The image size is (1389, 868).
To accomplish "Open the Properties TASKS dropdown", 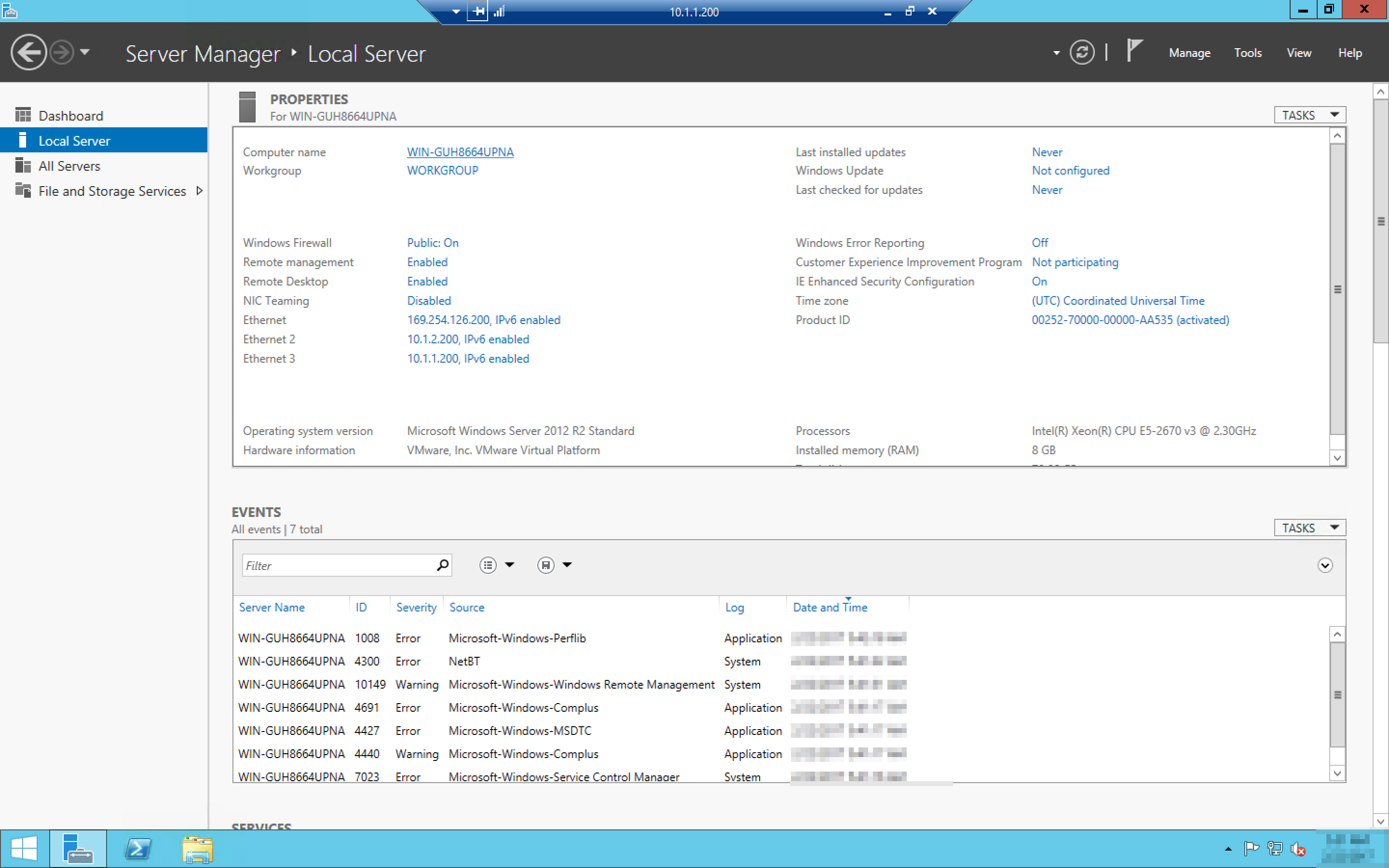I will point(1309,115).
